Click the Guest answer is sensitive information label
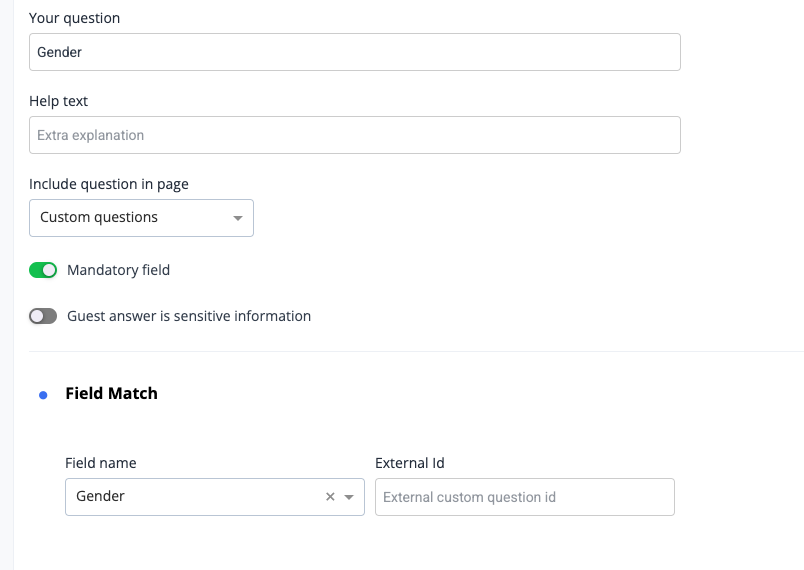Viewport: 804px width, 570px height. tap(189, 316)
